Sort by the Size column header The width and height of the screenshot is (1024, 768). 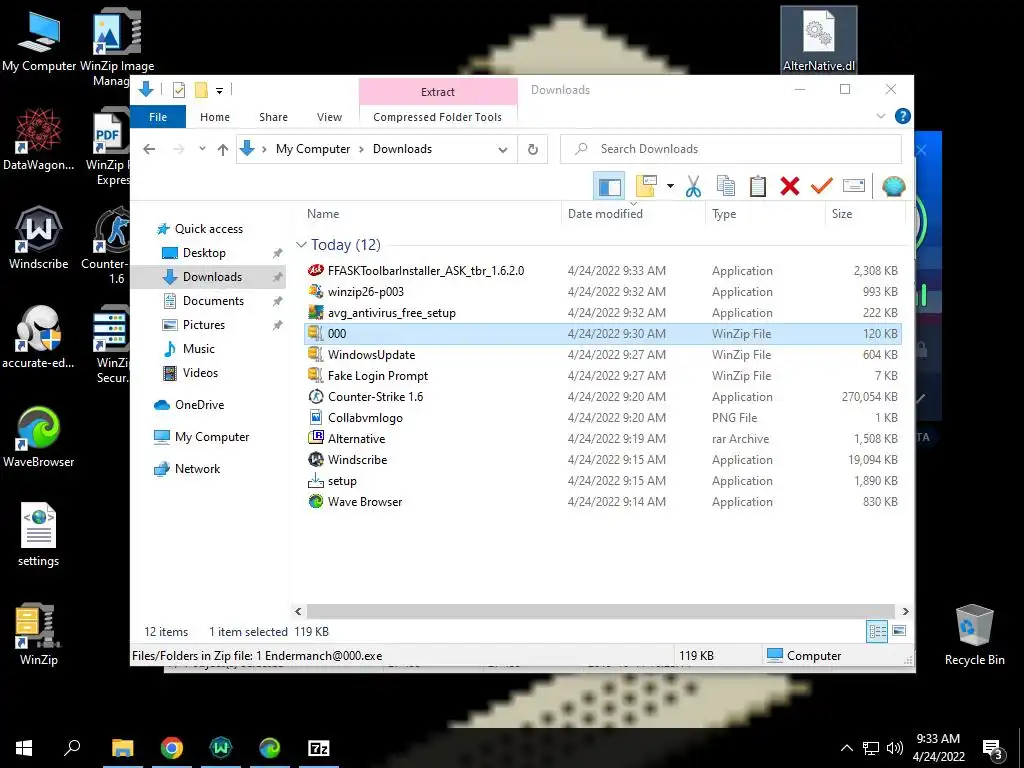pyautogui.click(x=865, y=214)
